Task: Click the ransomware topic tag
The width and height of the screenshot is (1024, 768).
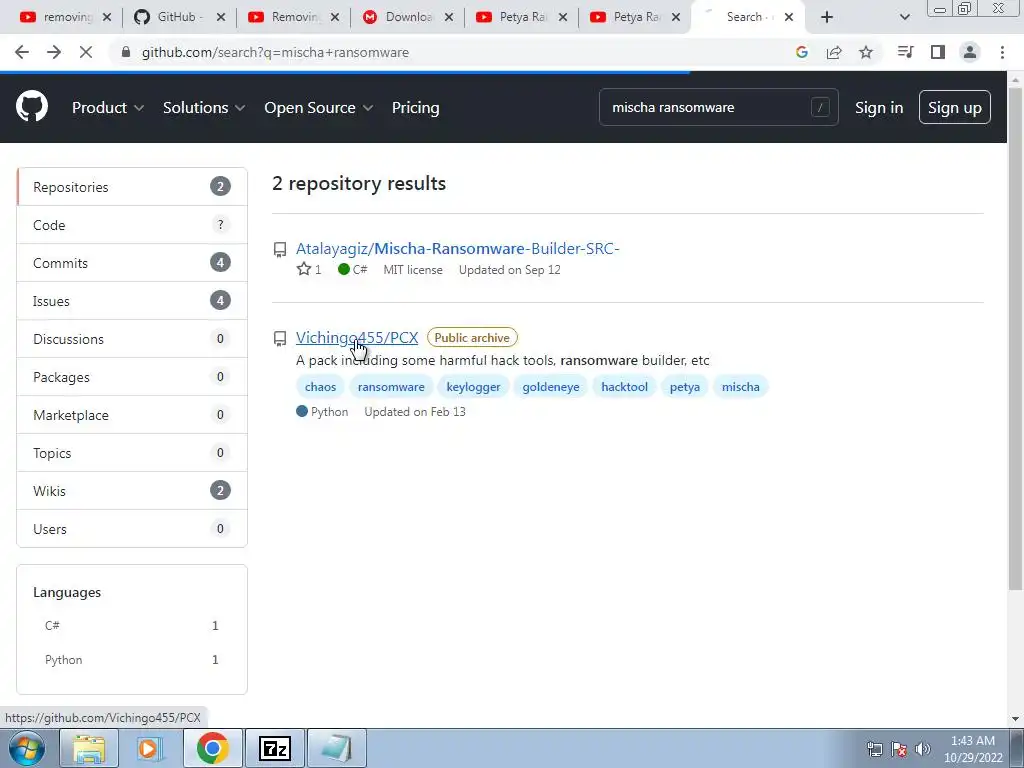Action: pos(391,387)
